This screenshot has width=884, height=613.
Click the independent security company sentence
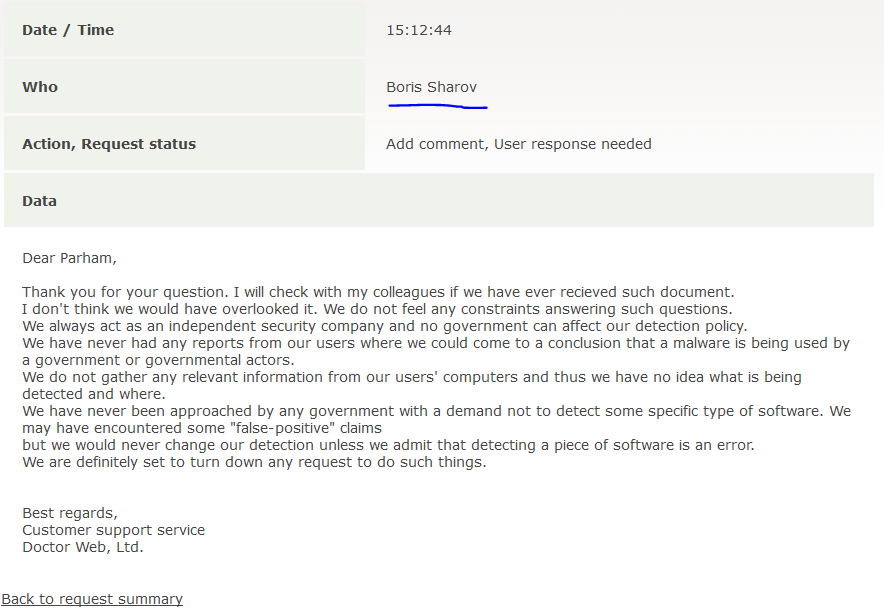pos(384,326)
